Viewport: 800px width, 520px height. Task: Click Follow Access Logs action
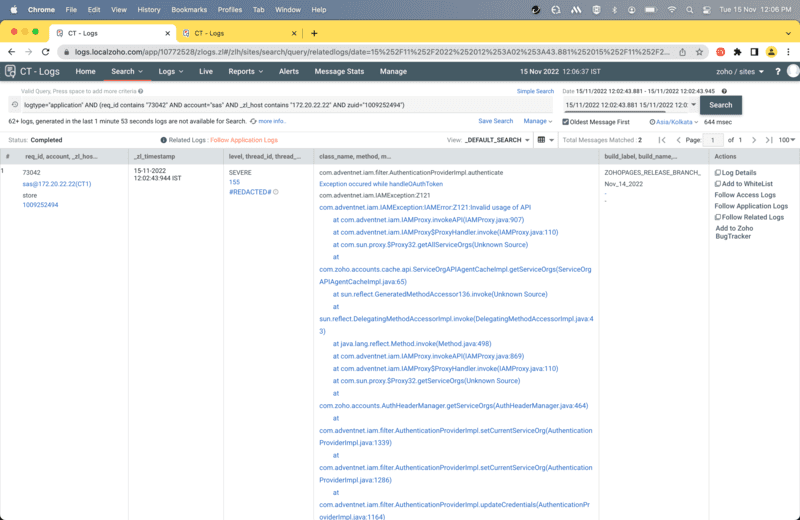pyautogui.click(x=744, y=195)
